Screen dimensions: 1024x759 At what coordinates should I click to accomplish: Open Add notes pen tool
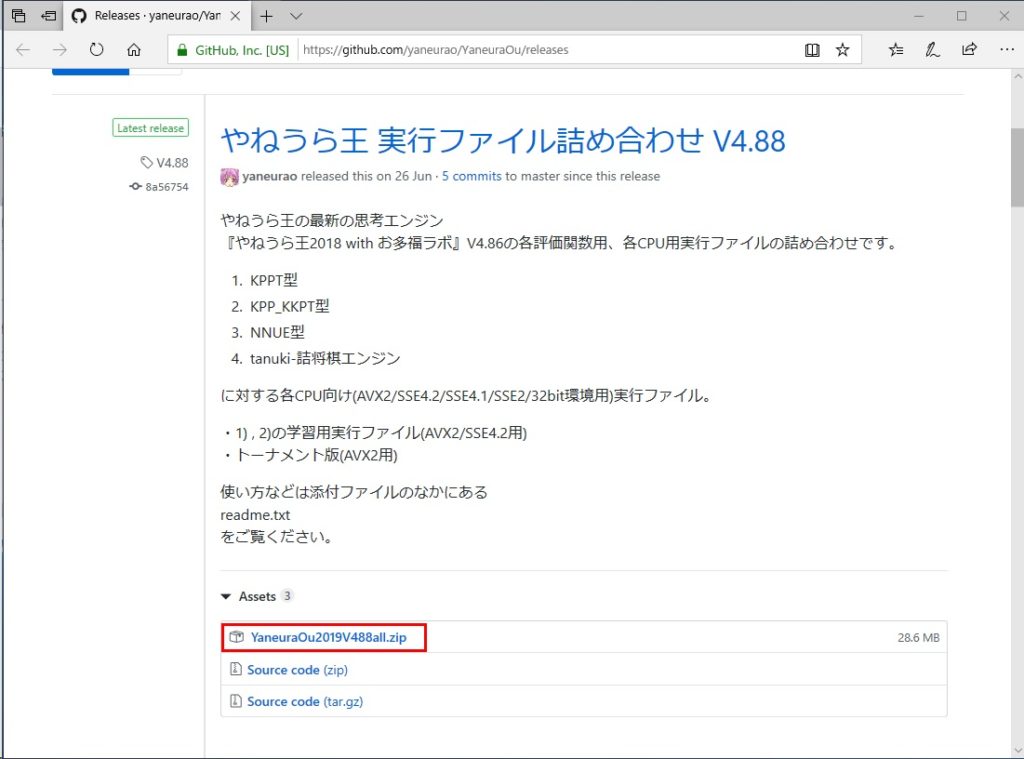(932, 50)
